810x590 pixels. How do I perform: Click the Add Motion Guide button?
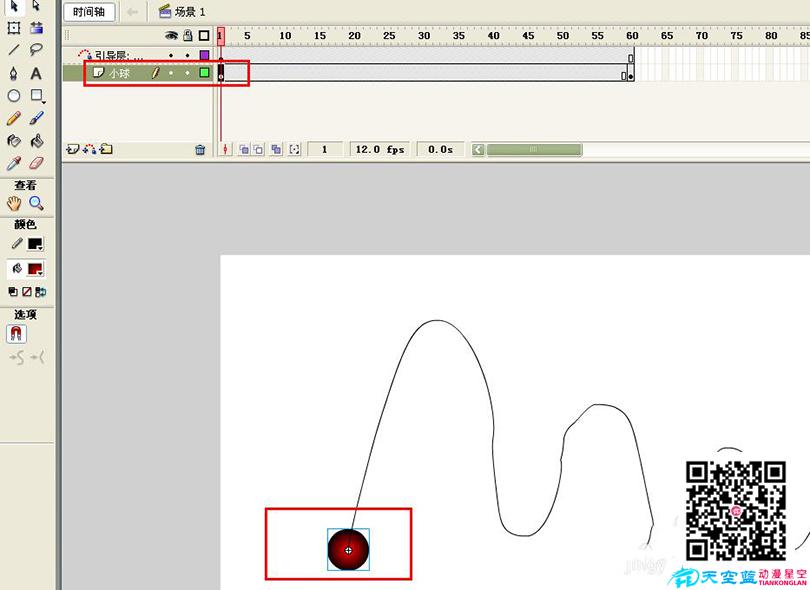pyautogui.click(x=89, y=149)
